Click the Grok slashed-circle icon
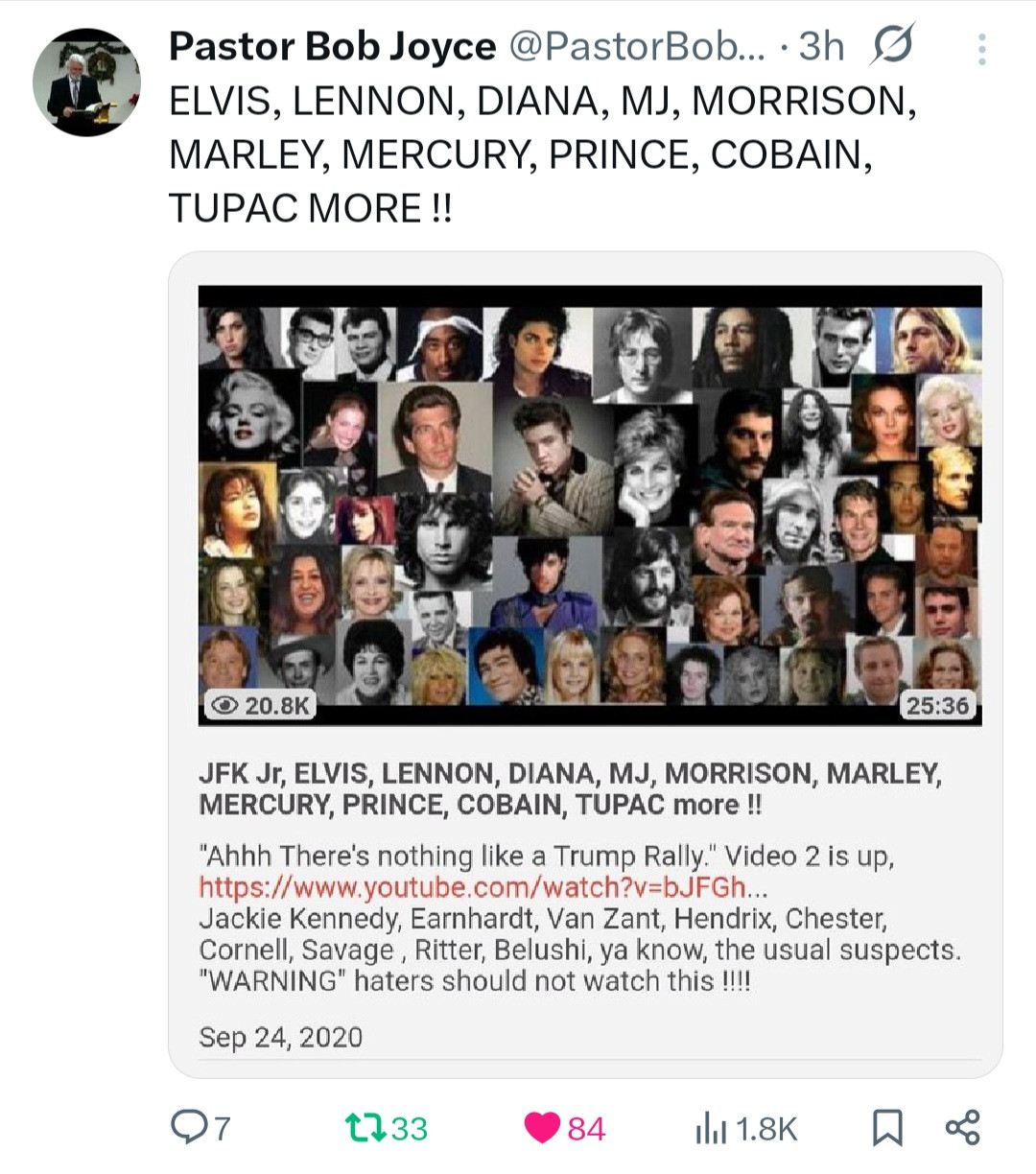The image size is (1036, 1174). (892, 44)
